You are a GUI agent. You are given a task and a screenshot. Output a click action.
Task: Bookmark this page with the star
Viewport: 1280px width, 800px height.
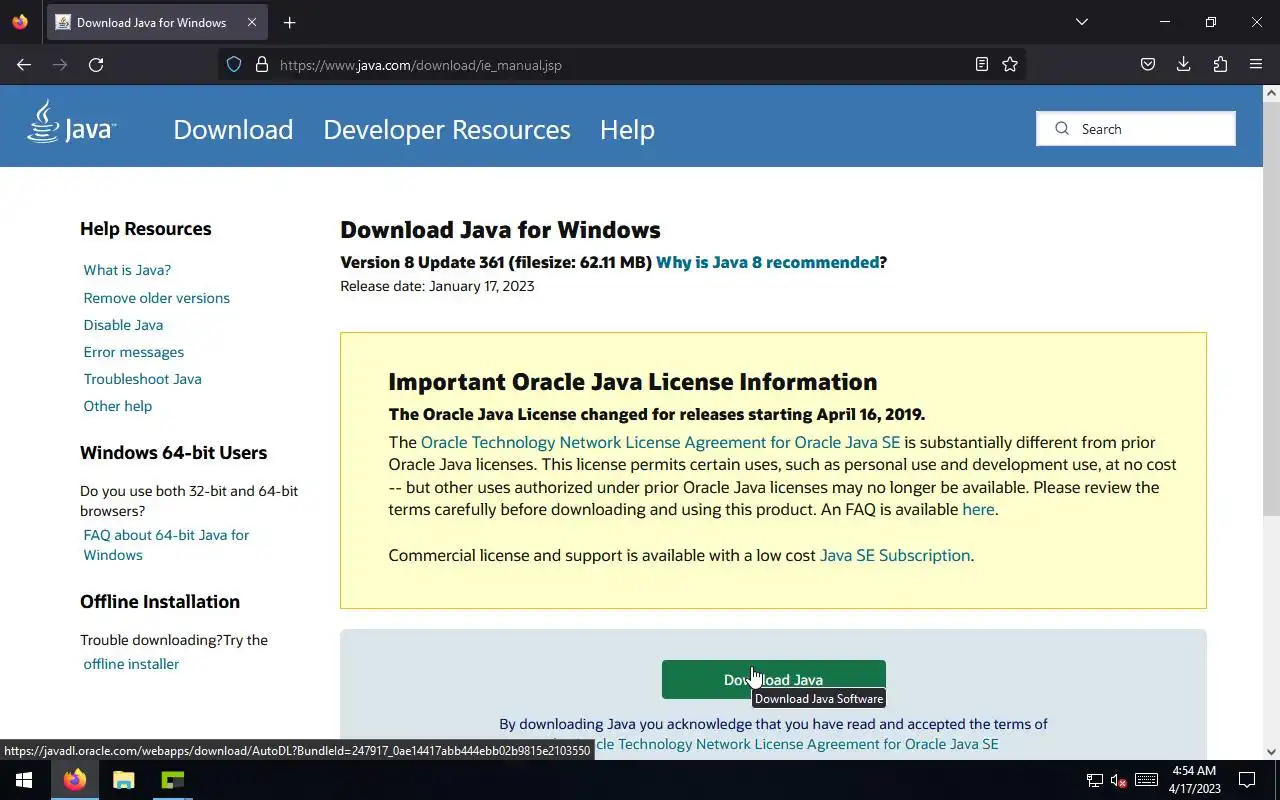[1010, 65]
